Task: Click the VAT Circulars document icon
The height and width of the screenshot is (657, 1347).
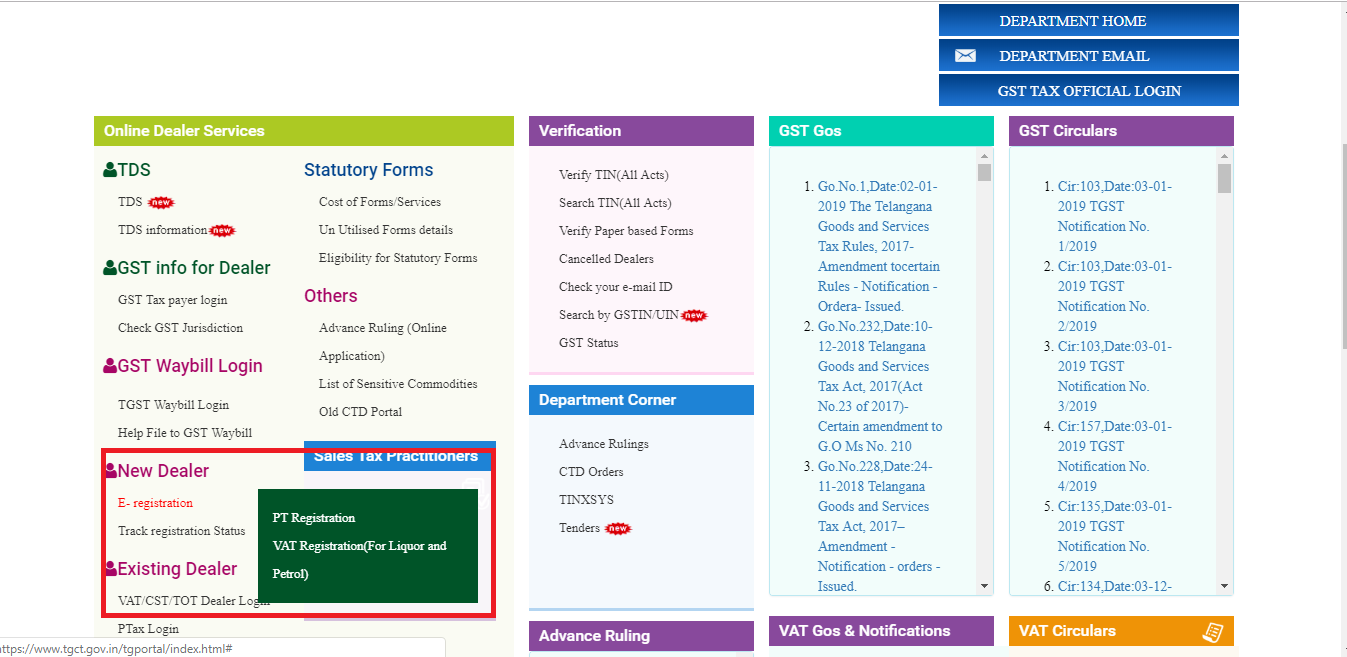Action: click(x=1213, y=631)
